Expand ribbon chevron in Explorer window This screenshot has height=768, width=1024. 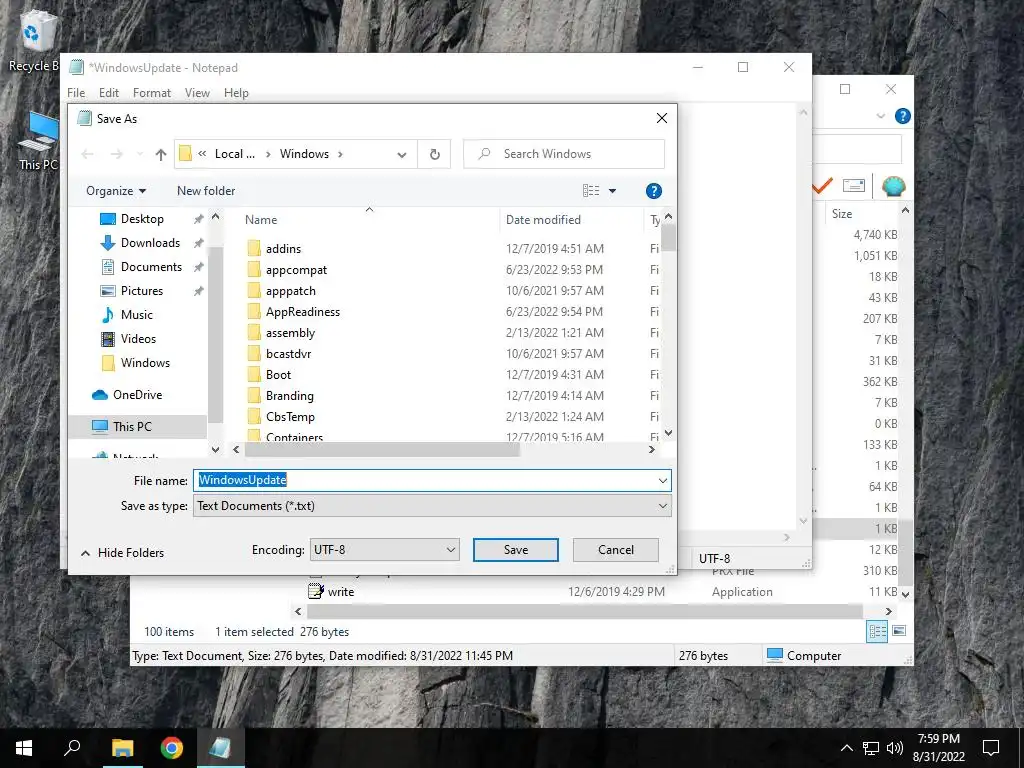(x=880, y=116)
